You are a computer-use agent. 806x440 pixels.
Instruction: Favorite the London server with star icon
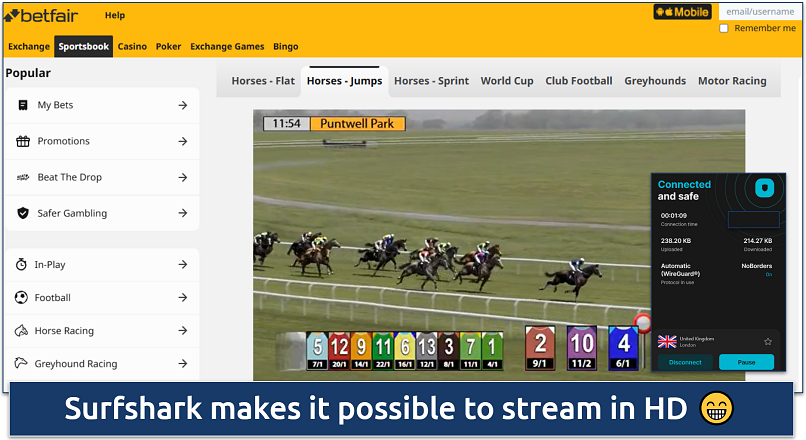[x=767, y=342]
